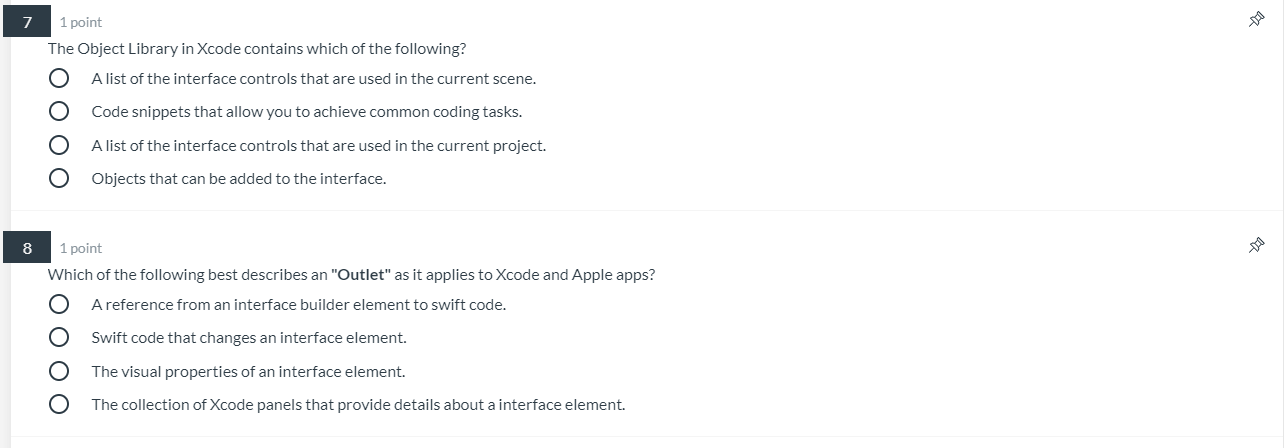Choose "Swift code that changes an interface element"

pyautogui.click(x=59, y=338)
